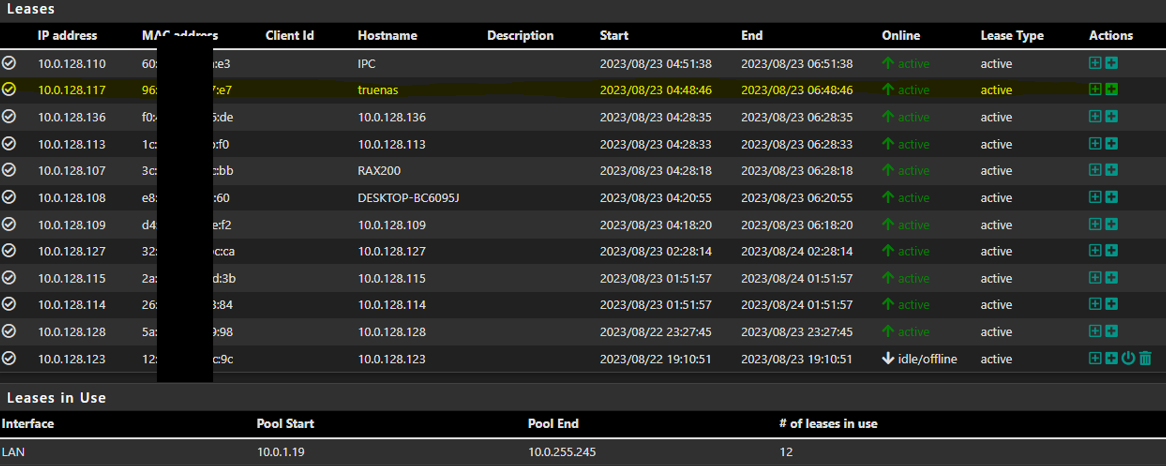Click check-circle status icon for truenas row
Screen dimensions: 1166x466
pos(9,90)
